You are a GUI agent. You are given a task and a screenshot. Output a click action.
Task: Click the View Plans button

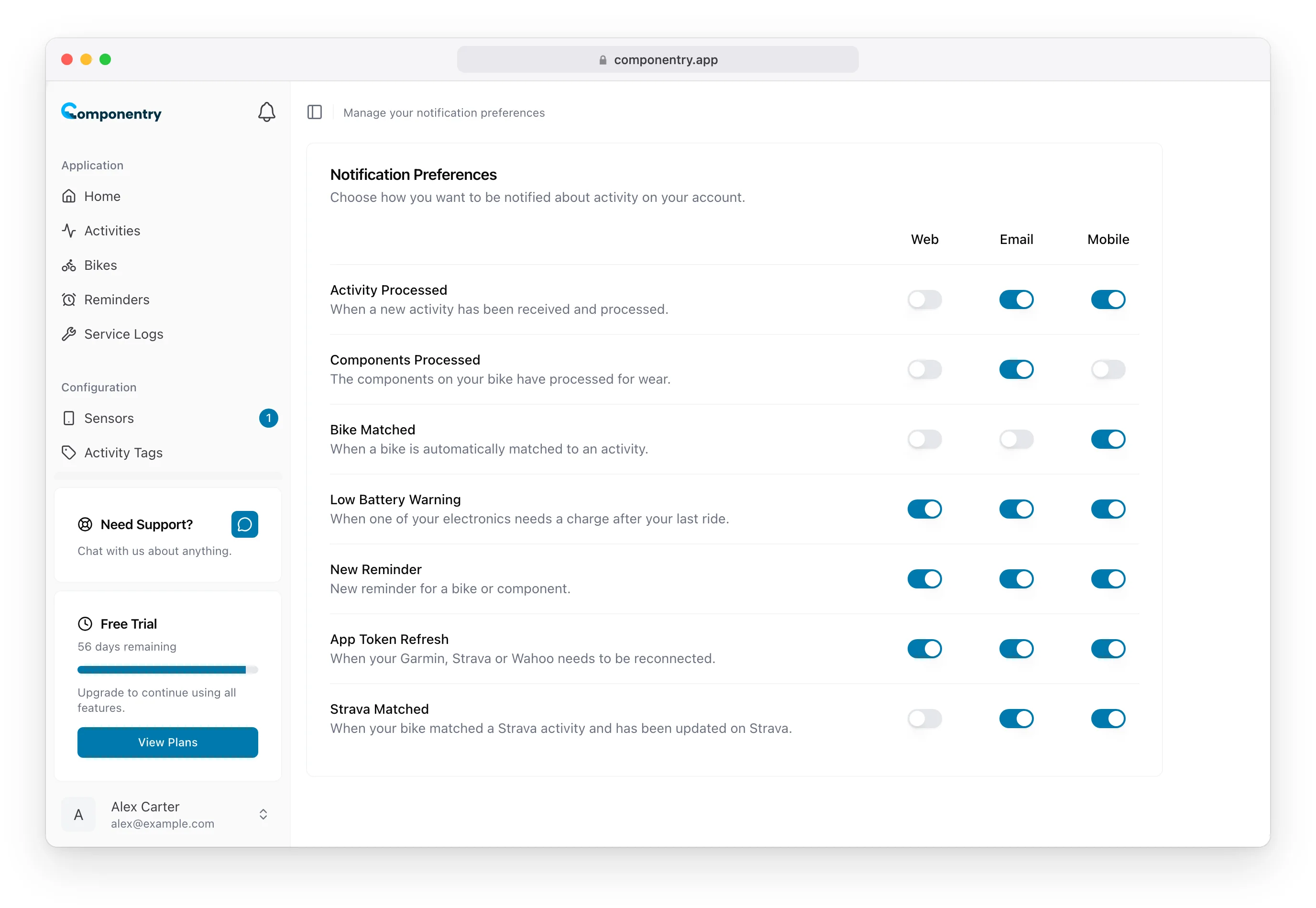tap(168, 742)
